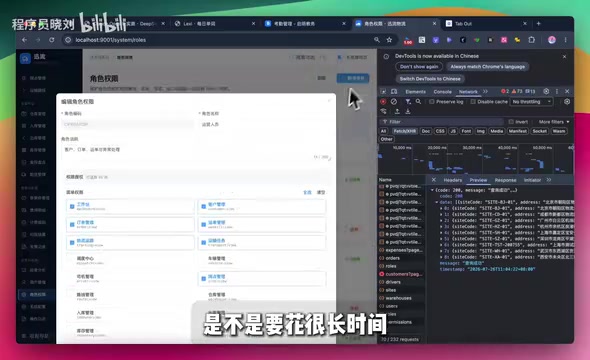This screenshot has height=360, width=590.
Task: Open Chrome three-dot menu
Action: (565, 40)
